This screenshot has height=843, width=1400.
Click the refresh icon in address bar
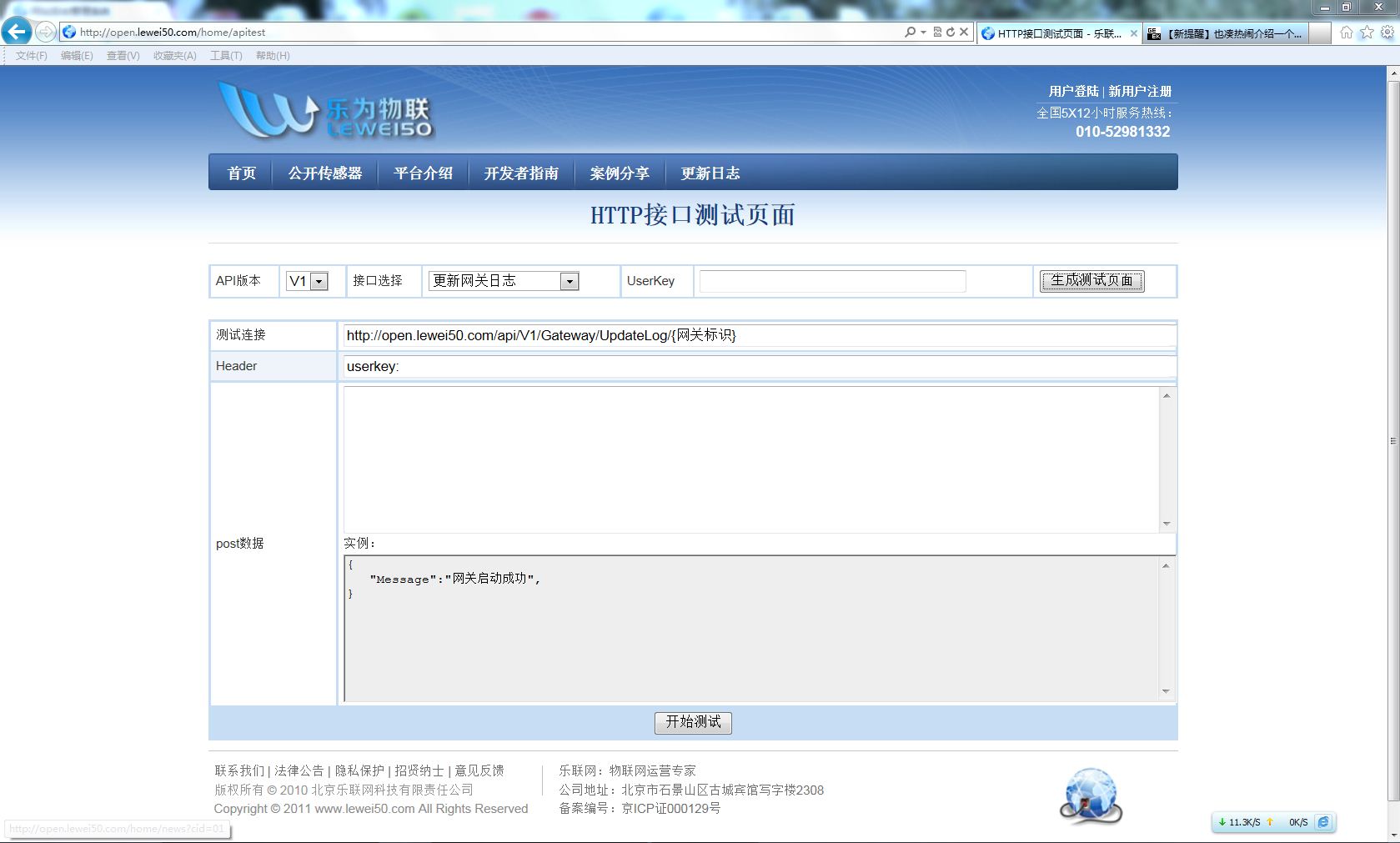(951, 32)
